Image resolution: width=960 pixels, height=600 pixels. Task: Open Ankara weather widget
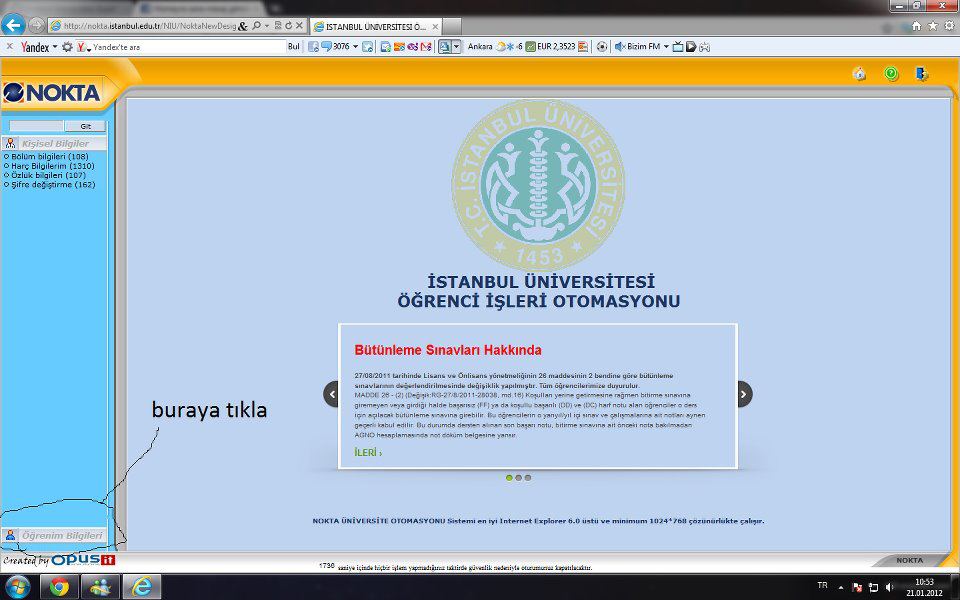(495, 47)
